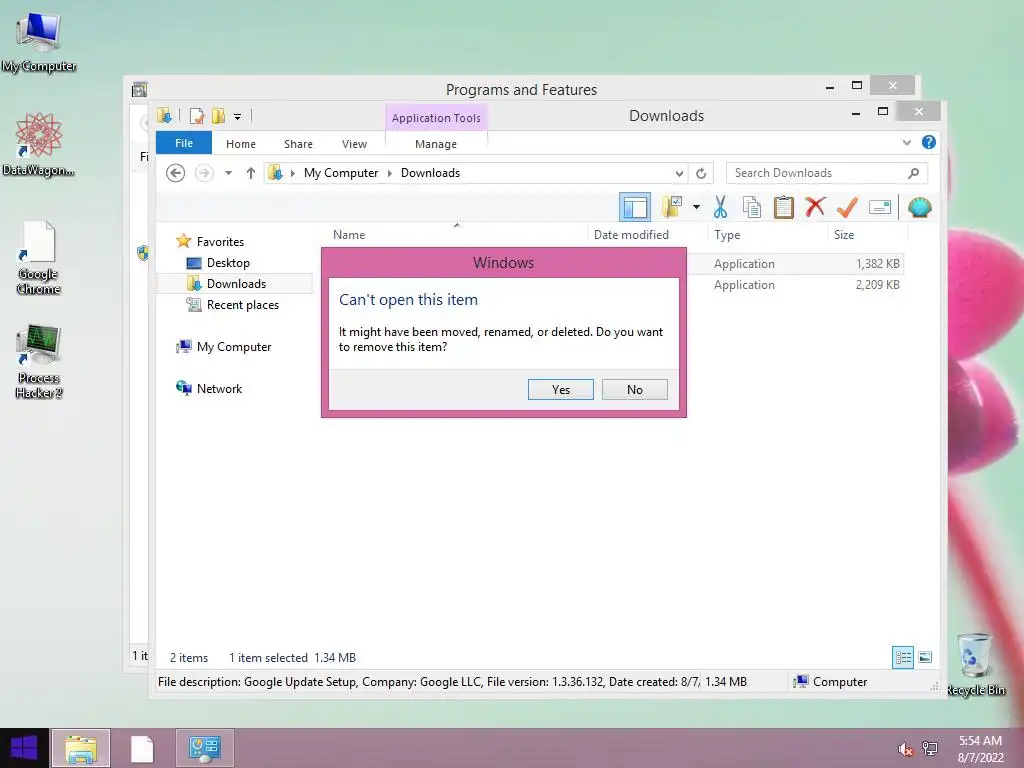The image size is (1024, 768).
Task: Open the Share ribbon tab
Action: point(298,144)
